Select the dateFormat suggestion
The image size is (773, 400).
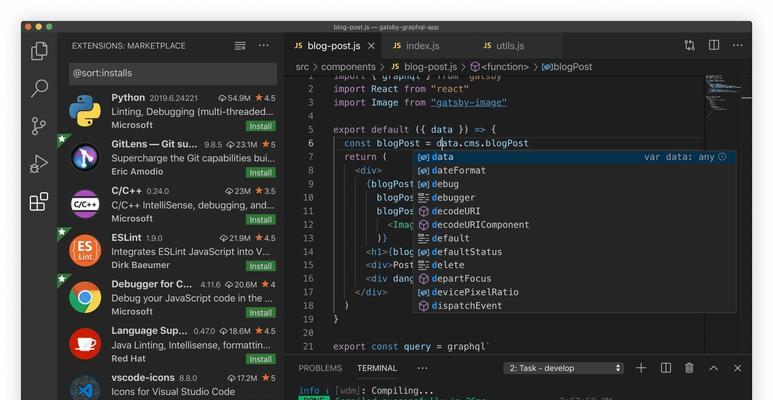click(x=574, y=170)
